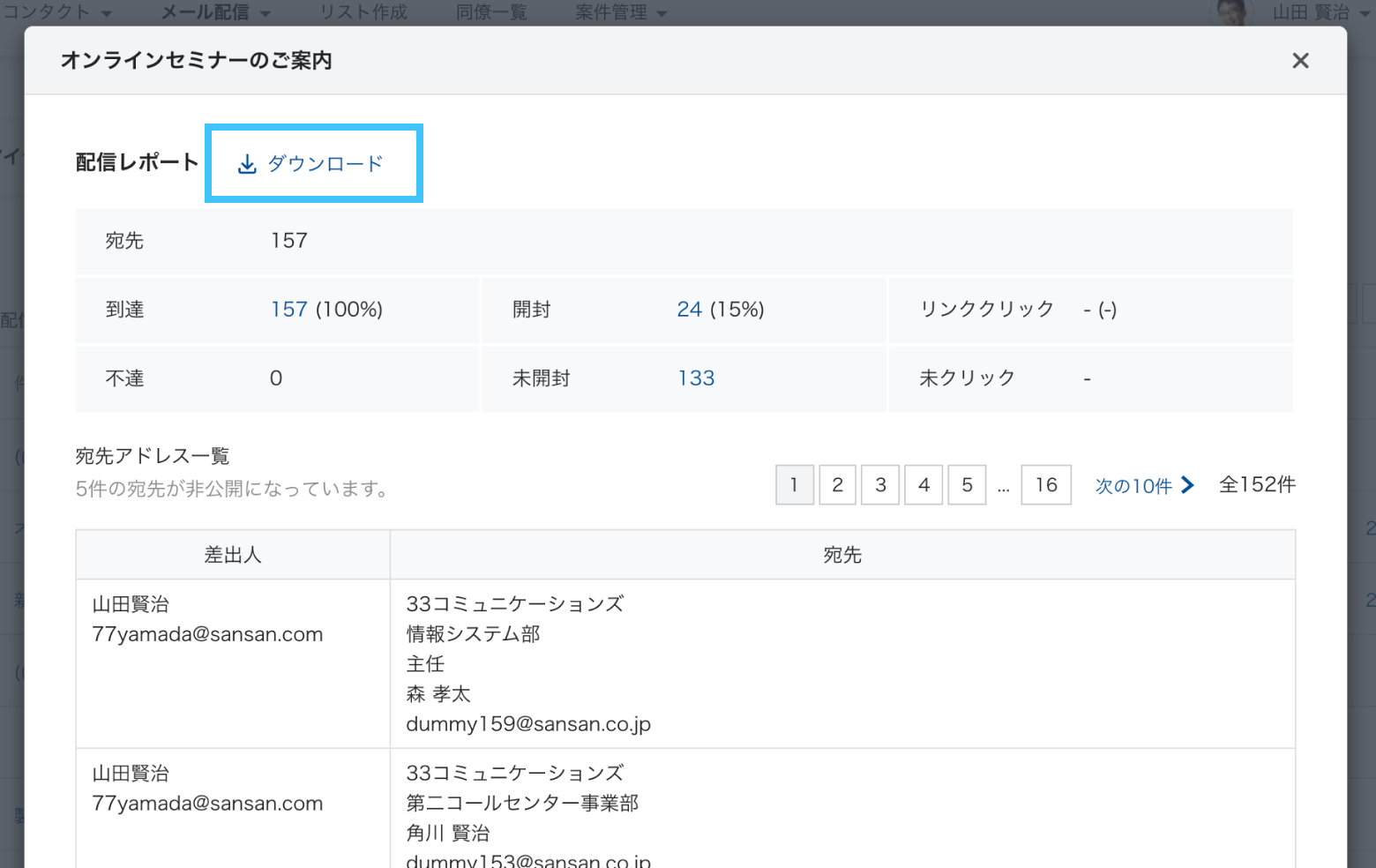Click dummy159@sansan.co.jp email address
This screenshot has width=1376, height=868.
tap(528, 724)
